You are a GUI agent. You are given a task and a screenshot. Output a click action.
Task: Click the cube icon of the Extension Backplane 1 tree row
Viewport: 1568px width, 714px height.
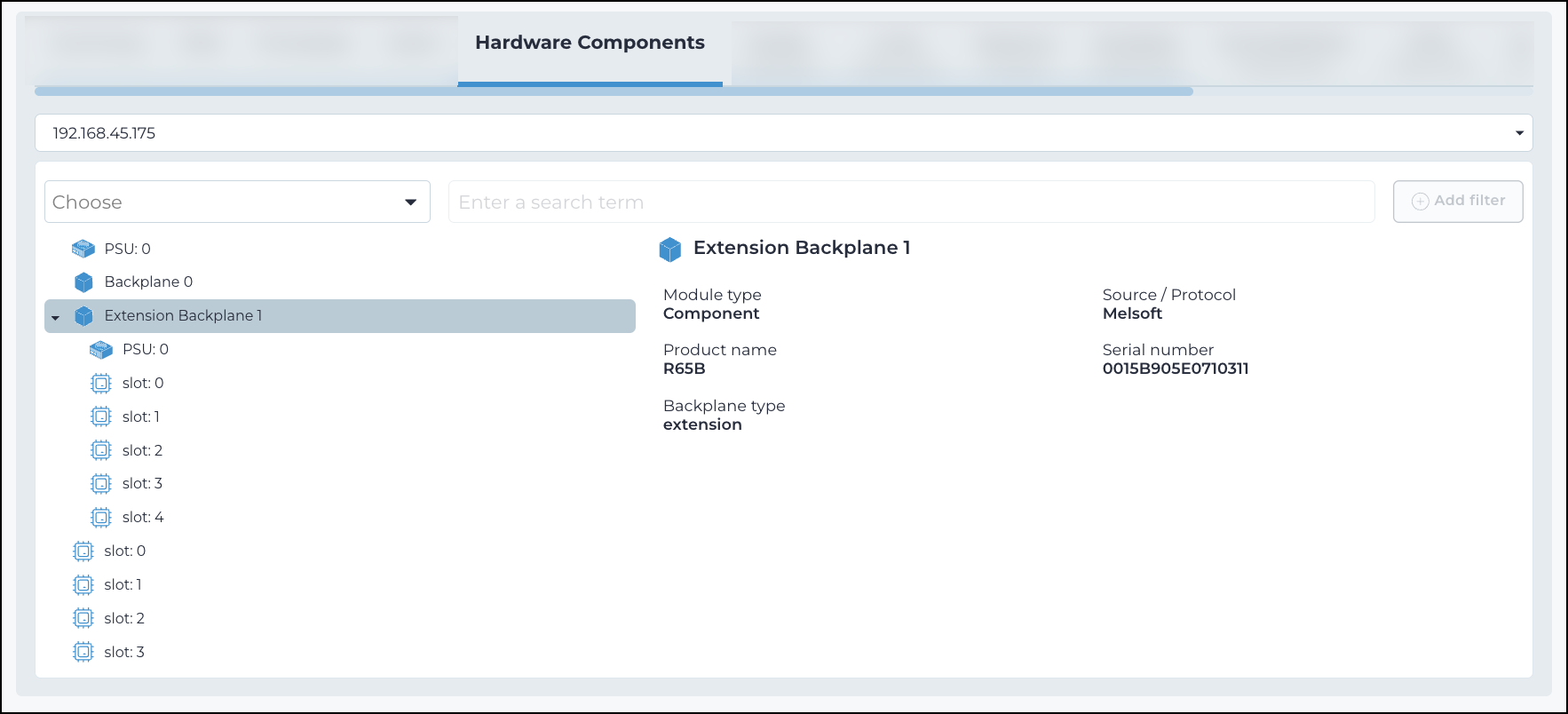[83, 316]
